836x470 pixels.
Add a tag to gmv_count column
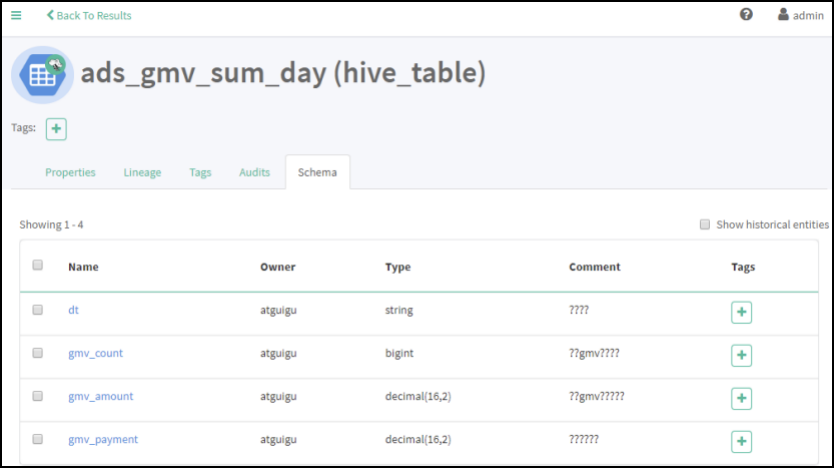coord(741,355)
